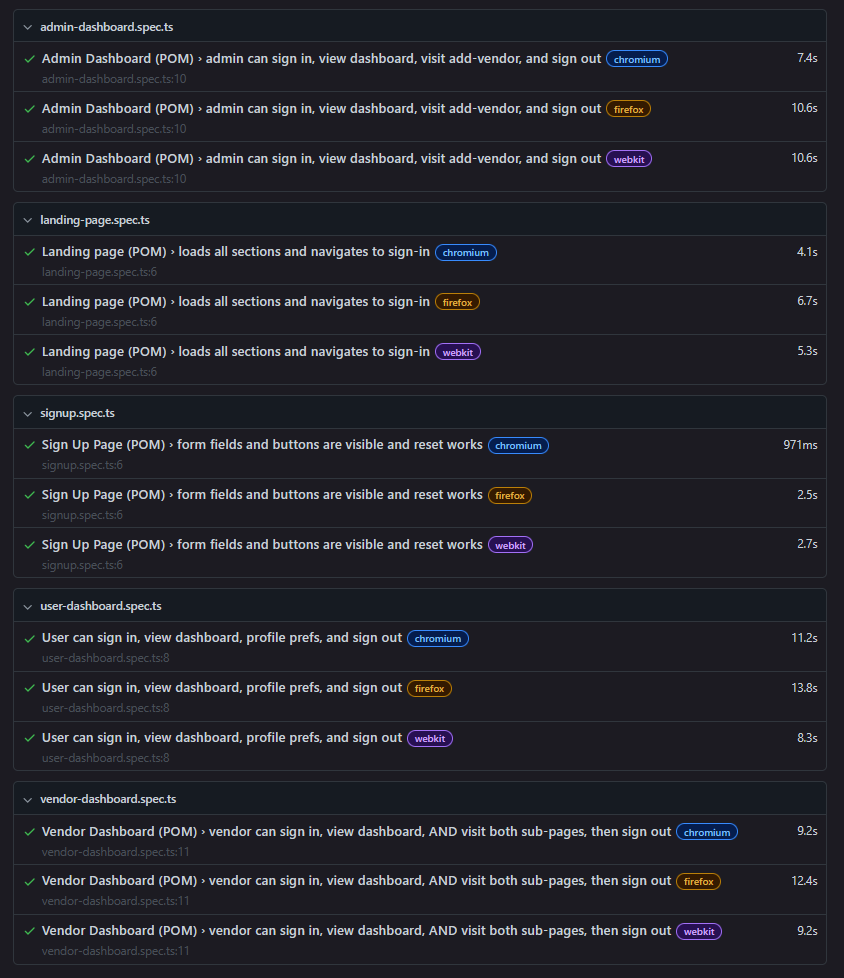Collapse the signup.spec.ts chevron

[27, 413]
